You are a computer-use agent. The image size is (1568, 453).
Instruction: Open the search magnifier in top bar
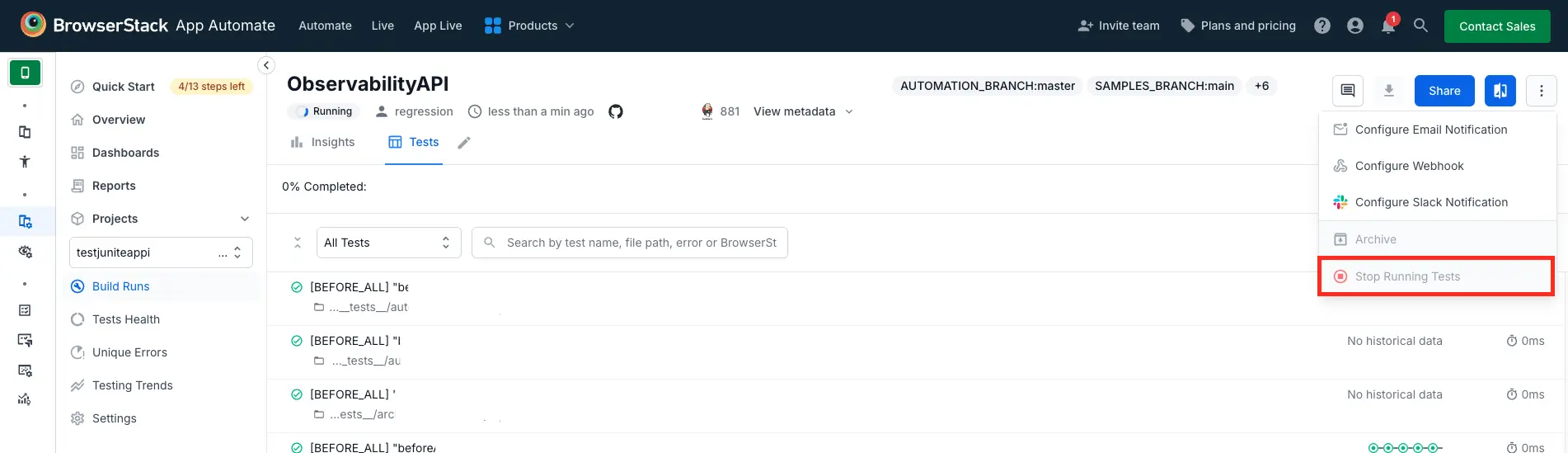click(x=1420, y=26)
